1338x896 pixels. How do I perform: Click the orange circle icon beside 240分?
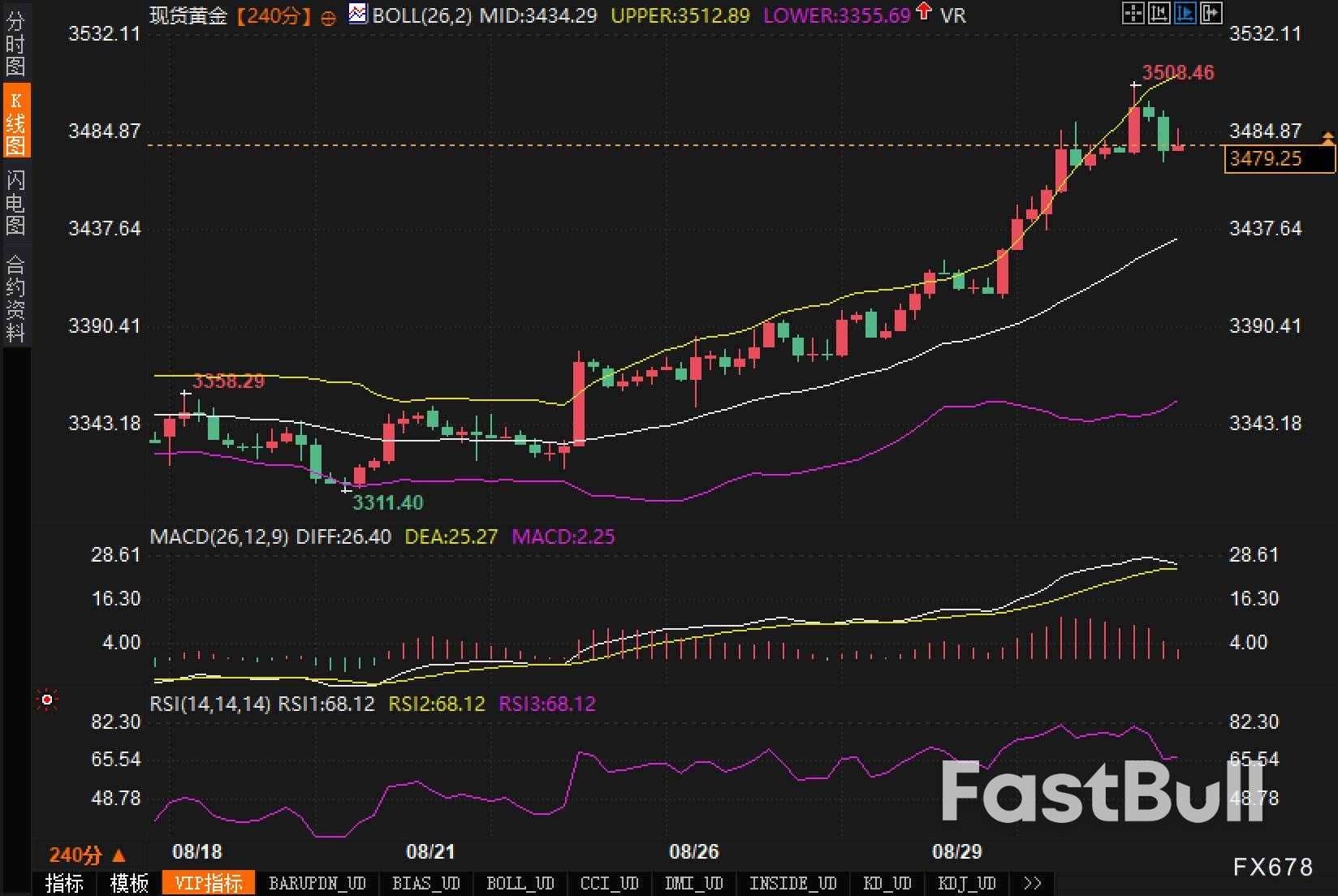click(x=328, y=18)
